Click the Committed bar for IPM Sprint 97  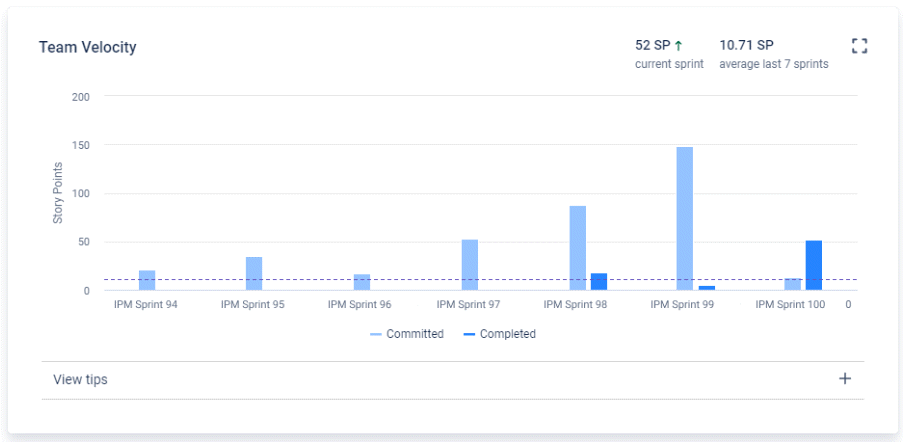(x=470, y=265)
